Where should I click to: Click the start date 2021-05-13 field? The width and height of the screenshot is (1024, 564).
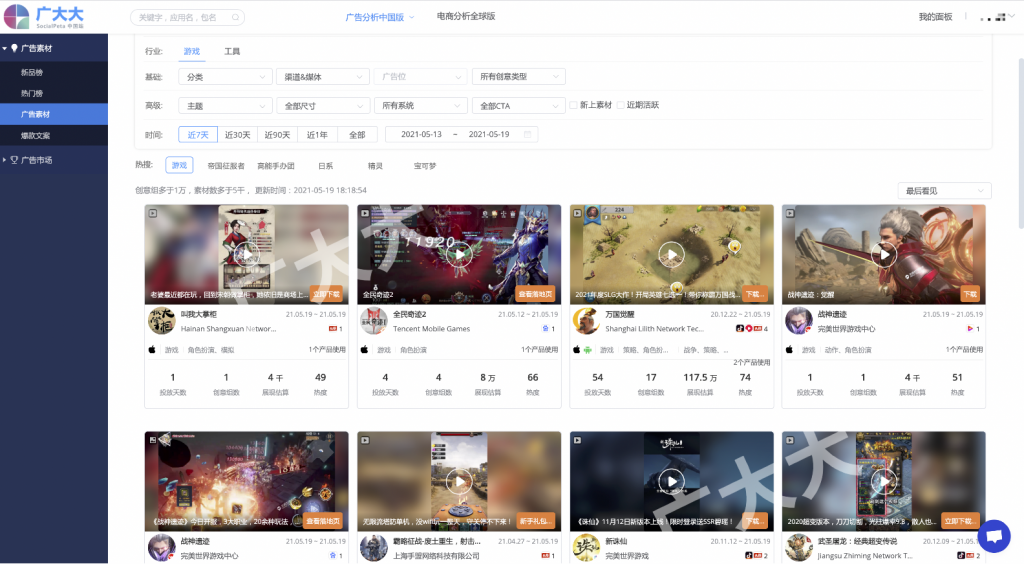tap(421, 134)
